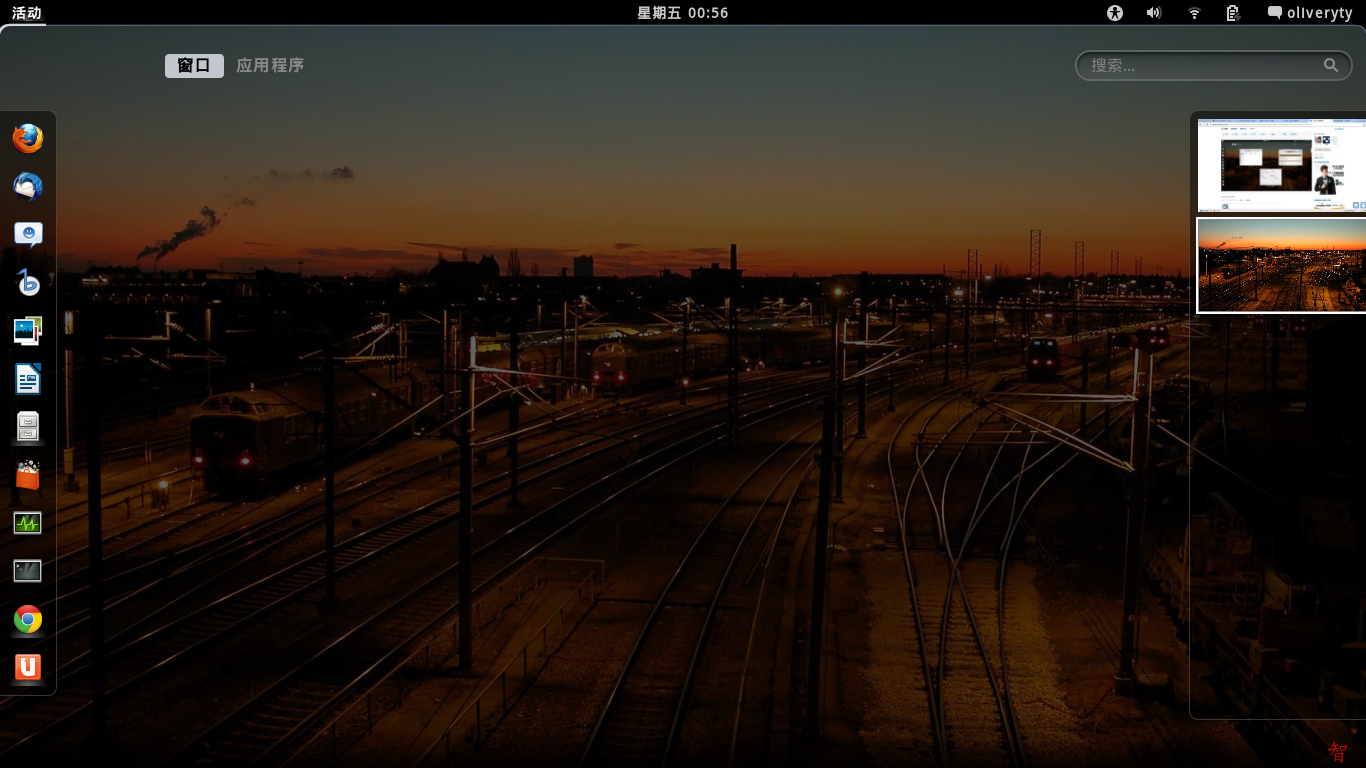The image size is (1366, 768).
Task: Select the browser window workspace thumbnail
Action: click(x=1282, y=165)
